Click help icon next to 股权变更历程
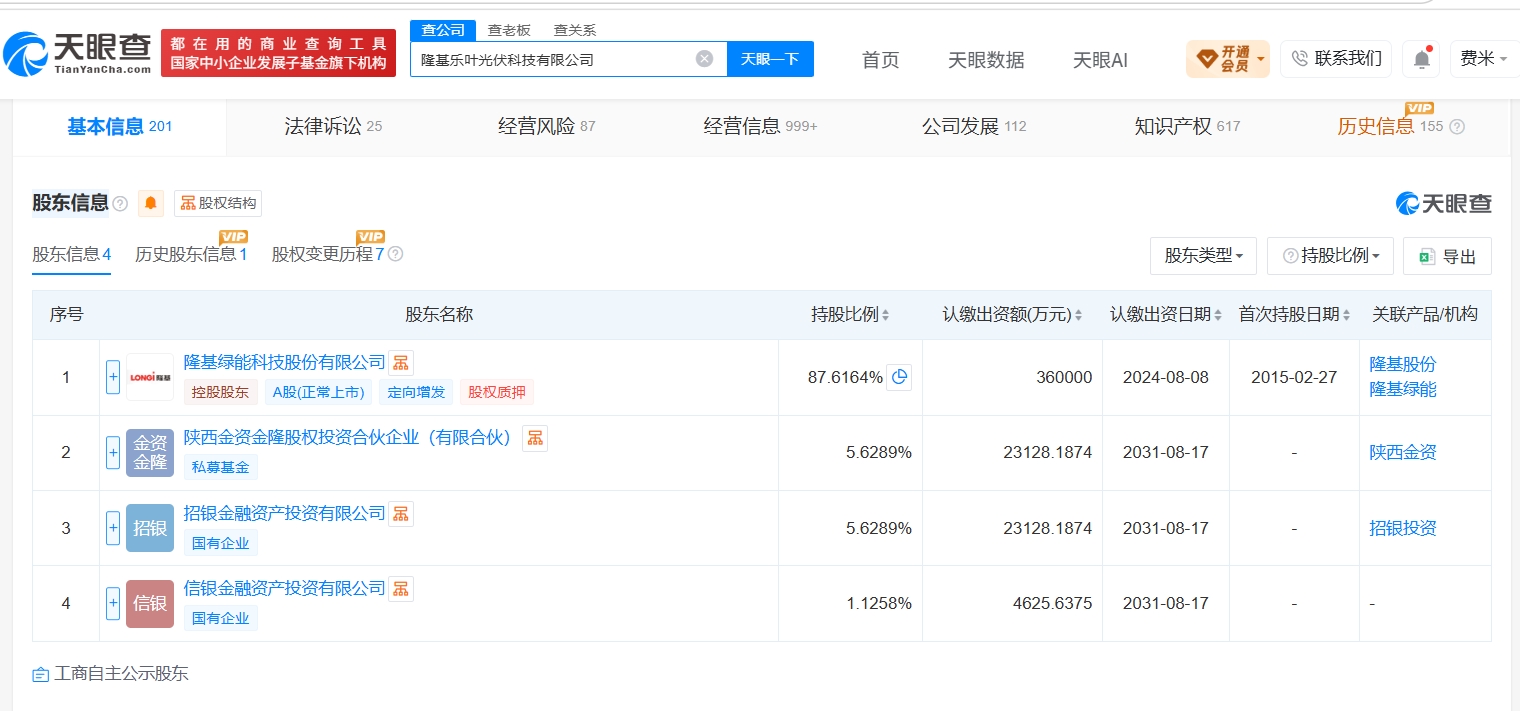Viewport: 1520px width, 711px height. (x=395, y=254)
